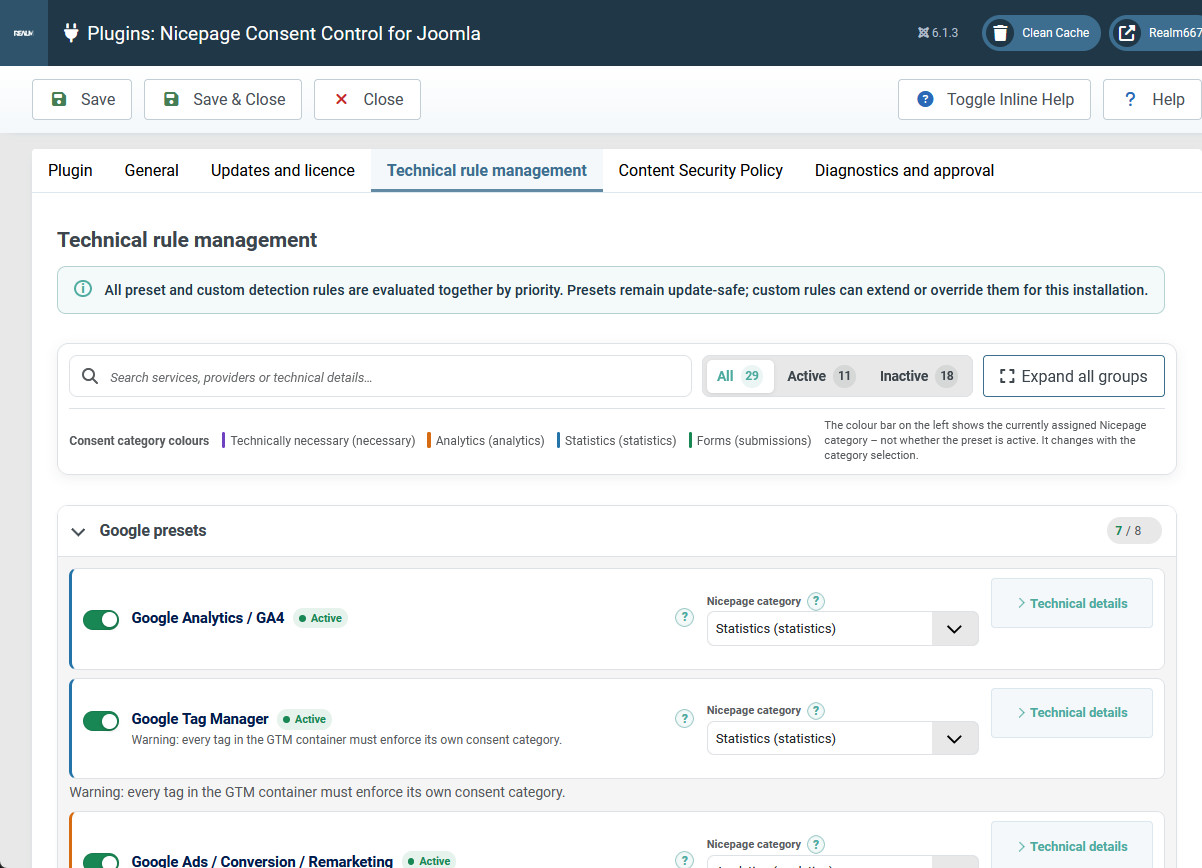Show all 29 rules filter
This screenshot has height=868, width=1202.
click(739, 376)
